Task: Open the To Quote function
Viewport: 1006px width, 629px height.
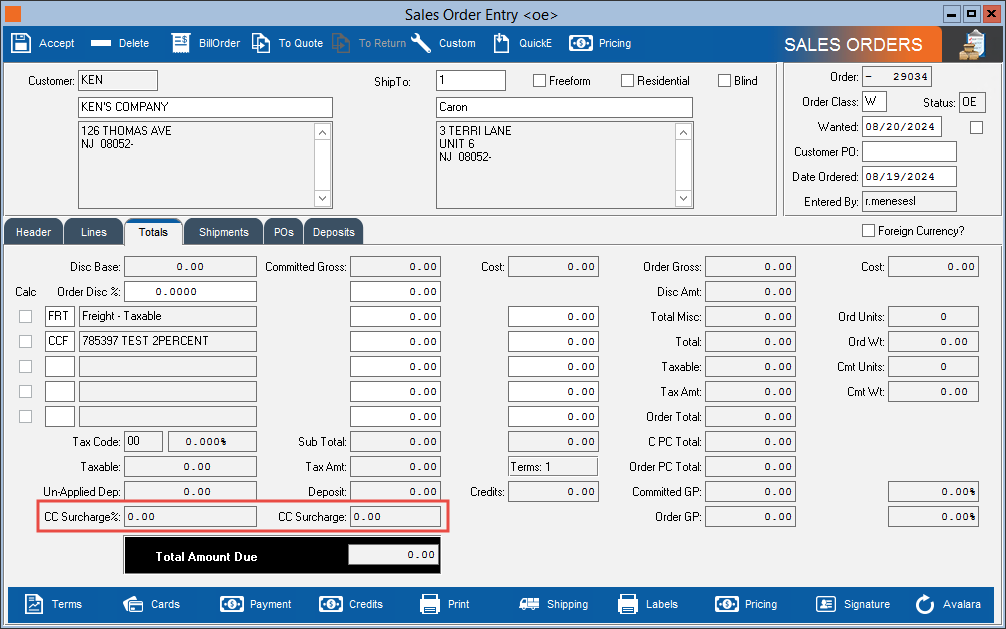Action: [x=261, y=43]
